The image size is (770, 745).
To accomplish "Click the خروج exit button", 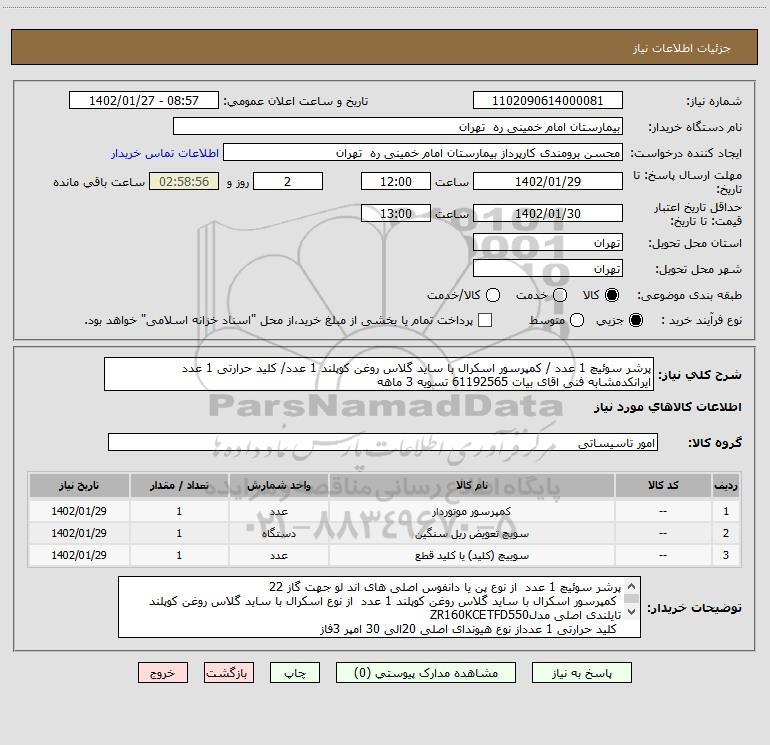I will coord(163,673).
